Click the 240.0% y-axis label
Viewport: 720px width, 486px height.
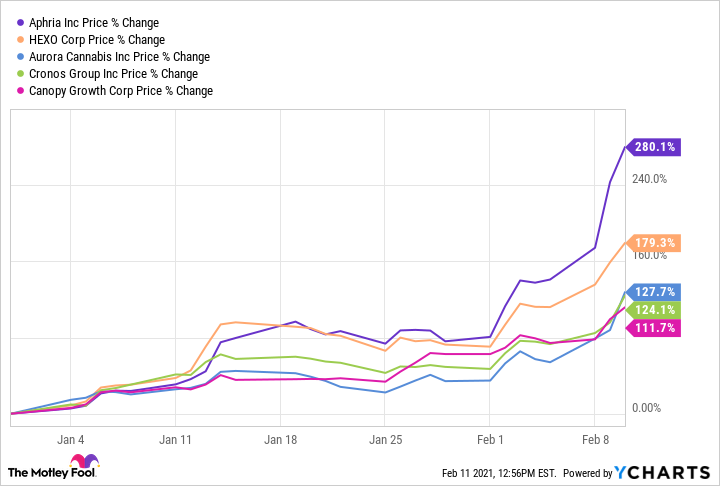[649, 179]
